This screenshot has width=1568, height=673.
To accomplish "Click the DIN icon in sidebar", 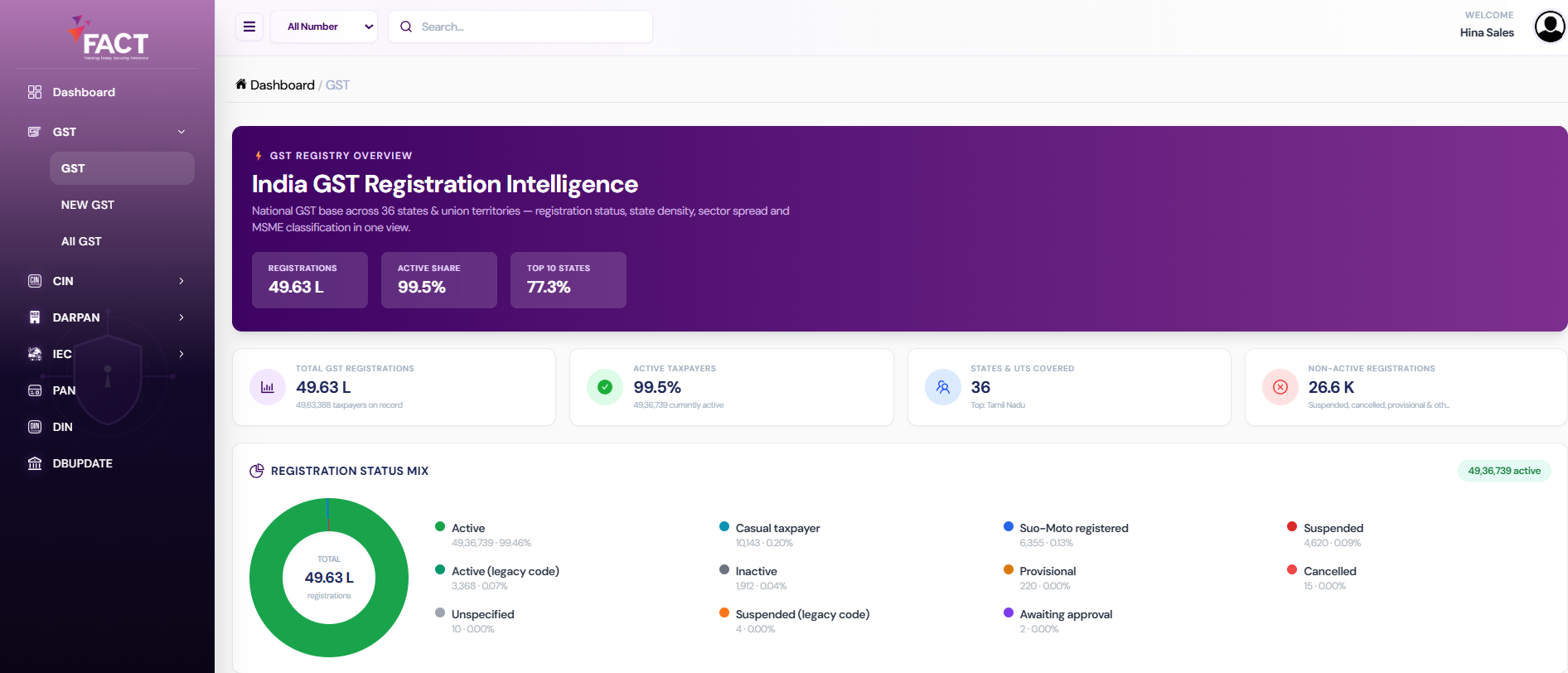I will 35,427.
